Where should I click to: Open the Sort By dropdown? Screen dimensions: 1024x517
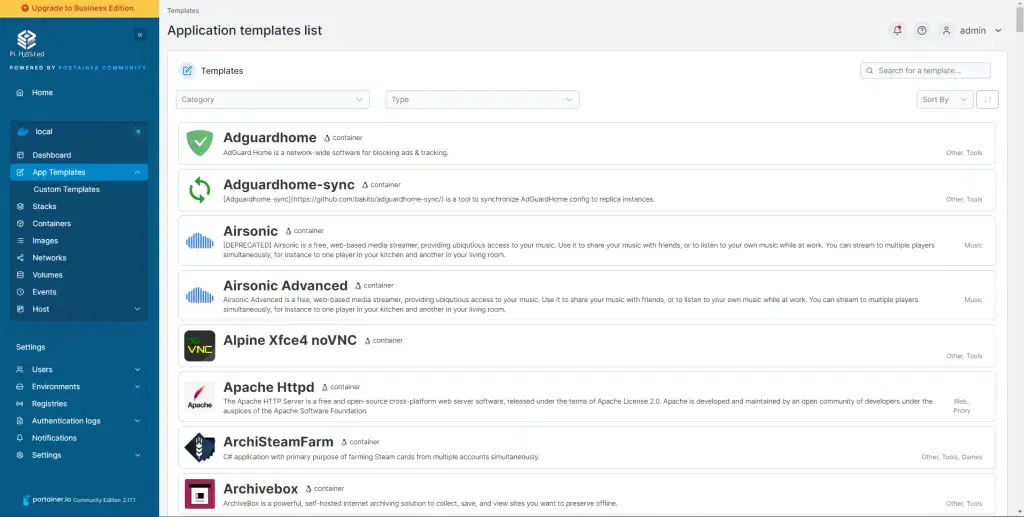944,99
